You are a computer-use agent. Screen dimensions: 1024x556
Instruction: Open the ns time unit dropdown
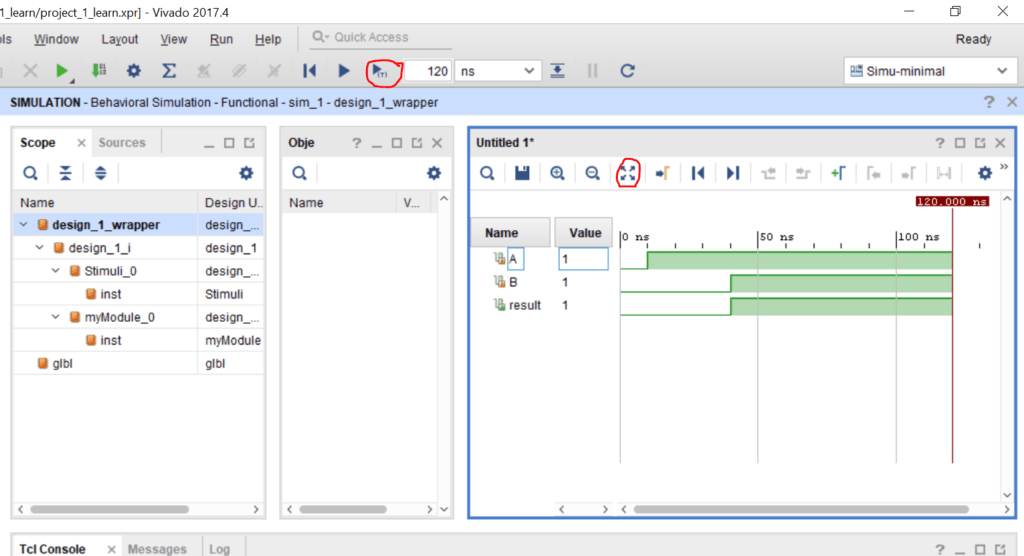click(x=498, y=71)
